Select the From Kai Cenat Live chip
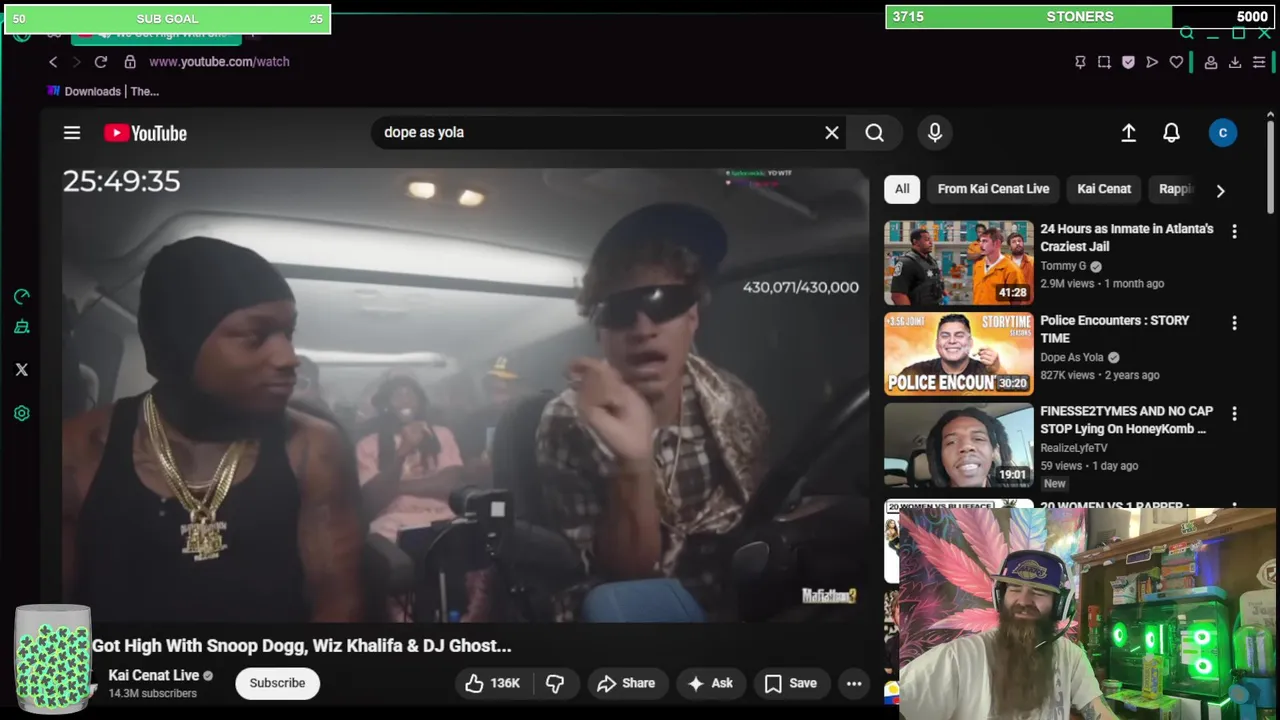1280x720 pixels. [993, 189]
